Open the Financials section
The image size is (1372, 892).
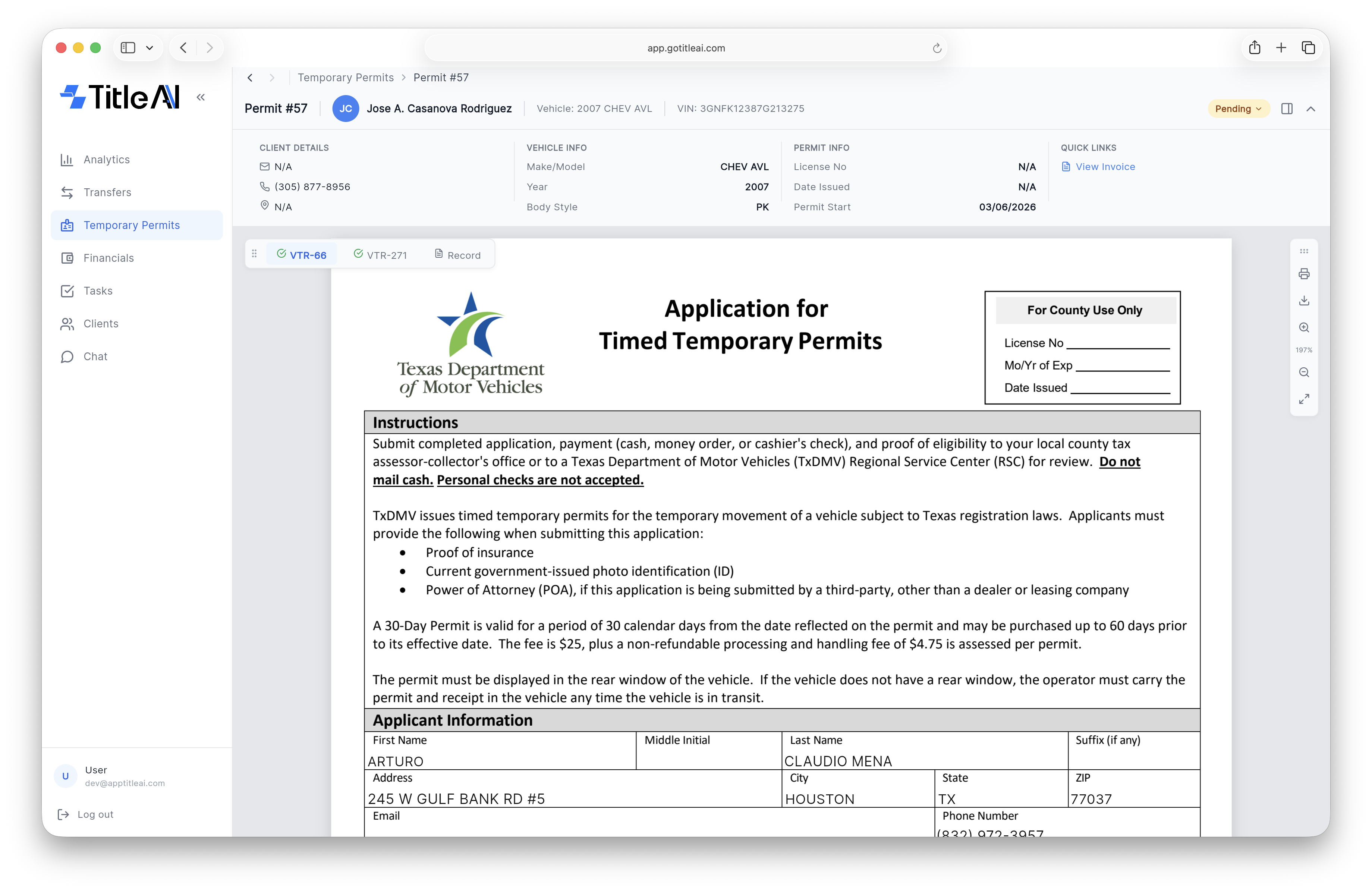pos(110,258)
